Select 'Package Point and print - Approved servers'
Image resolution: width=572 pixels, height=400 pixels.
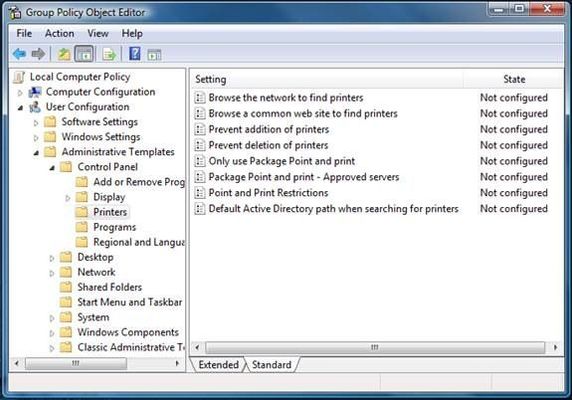coord(304,177)
